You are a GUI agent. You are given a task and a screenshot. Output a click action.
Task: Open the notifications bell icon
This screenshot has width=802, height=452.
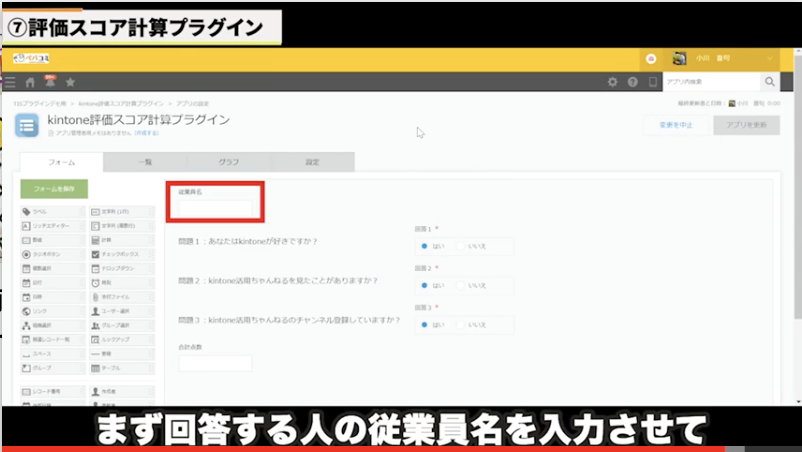click(50, 82)
